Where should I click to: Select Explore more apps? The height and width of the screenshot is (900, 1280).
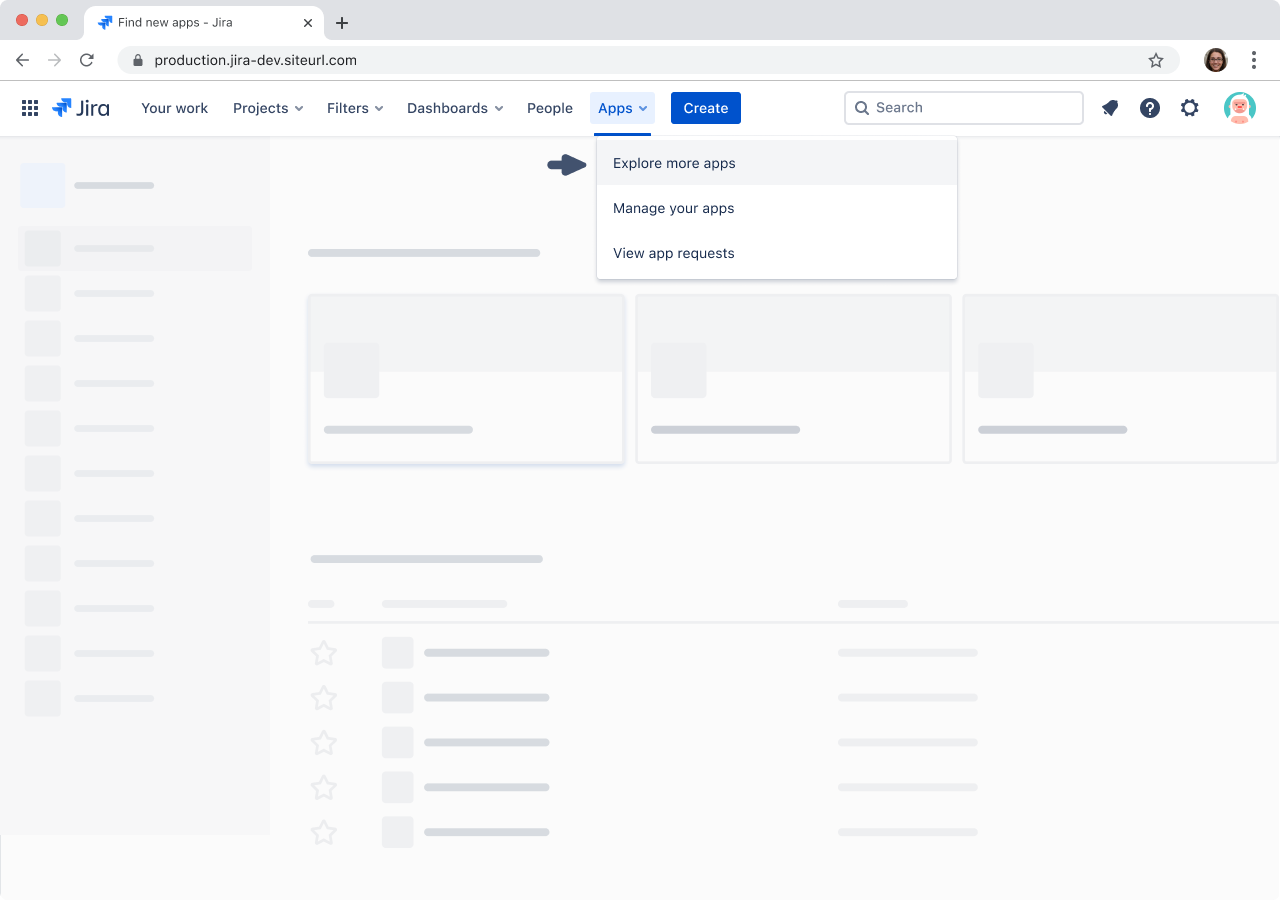(x=674, y=163)
